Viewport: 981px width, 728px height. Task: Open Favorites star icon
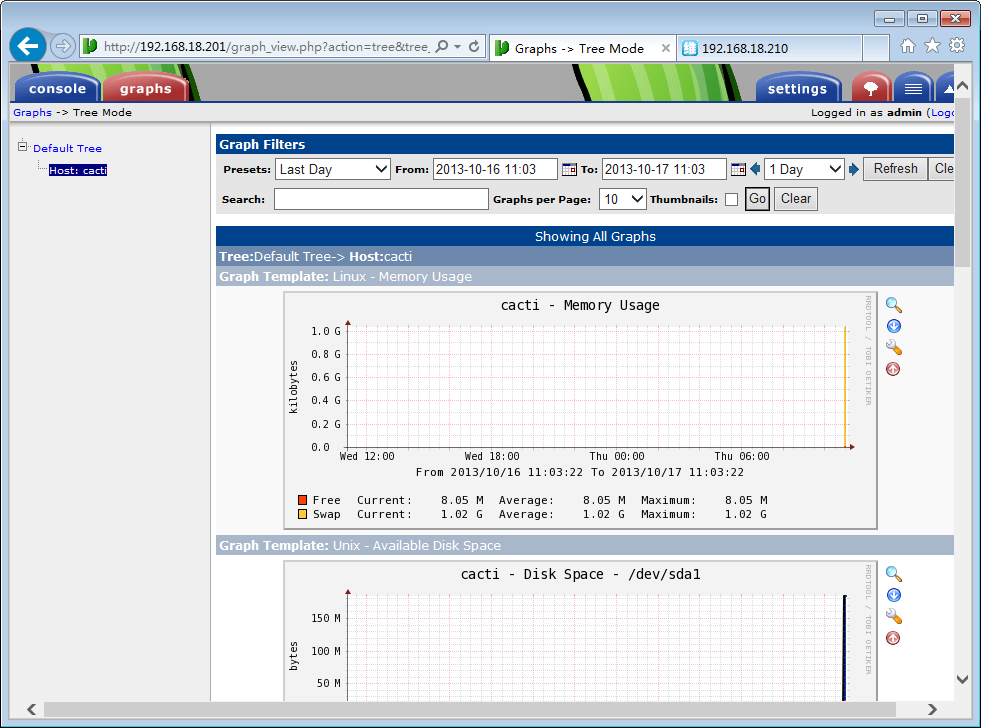pyautogui.click(x=932, y=46)
